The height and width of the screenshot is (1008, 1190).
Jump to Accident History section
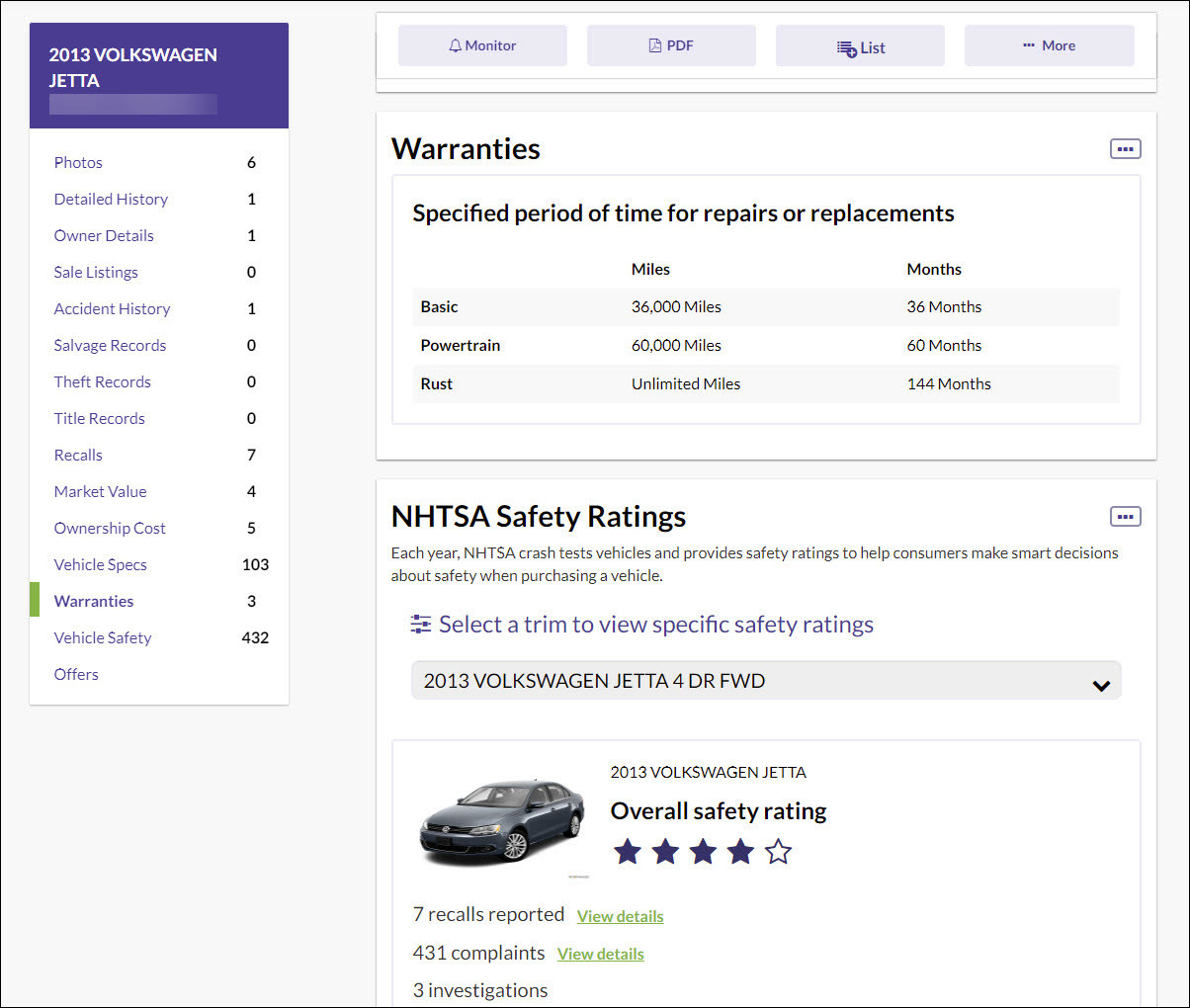(x=112, y=308)
